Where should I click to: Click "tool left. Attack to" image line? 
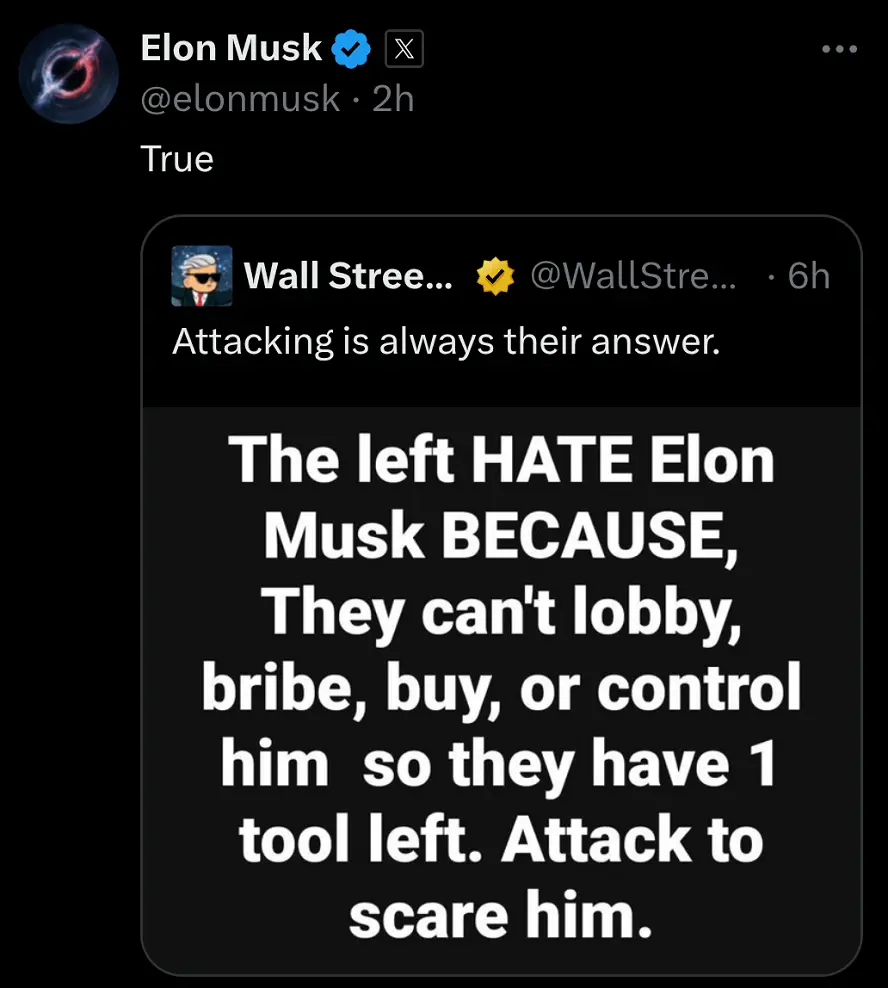[501, 840]
